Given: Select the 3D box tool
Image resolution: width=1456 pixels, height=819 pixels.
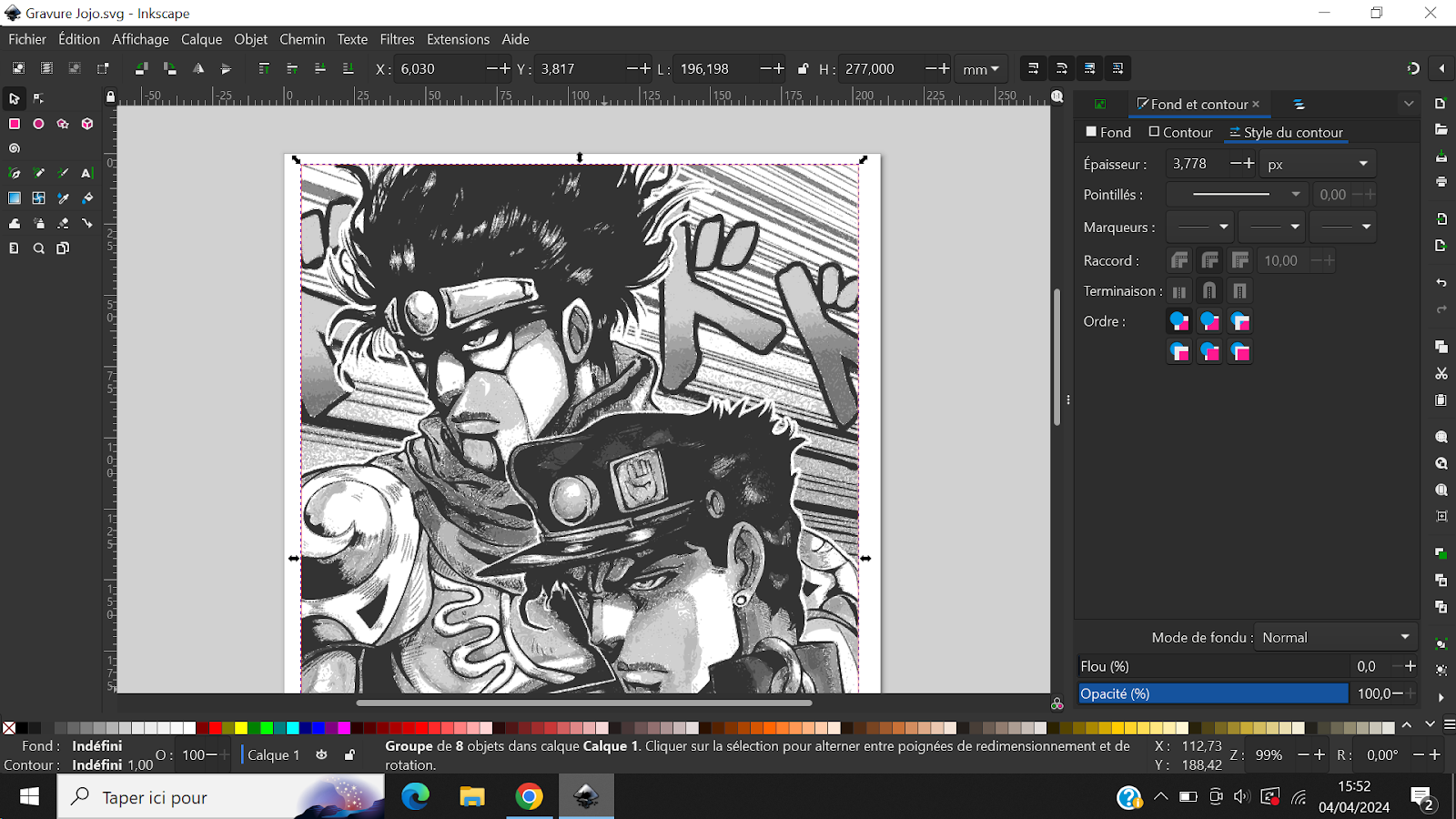Looking at the screenshot, I should pos(87,124).
